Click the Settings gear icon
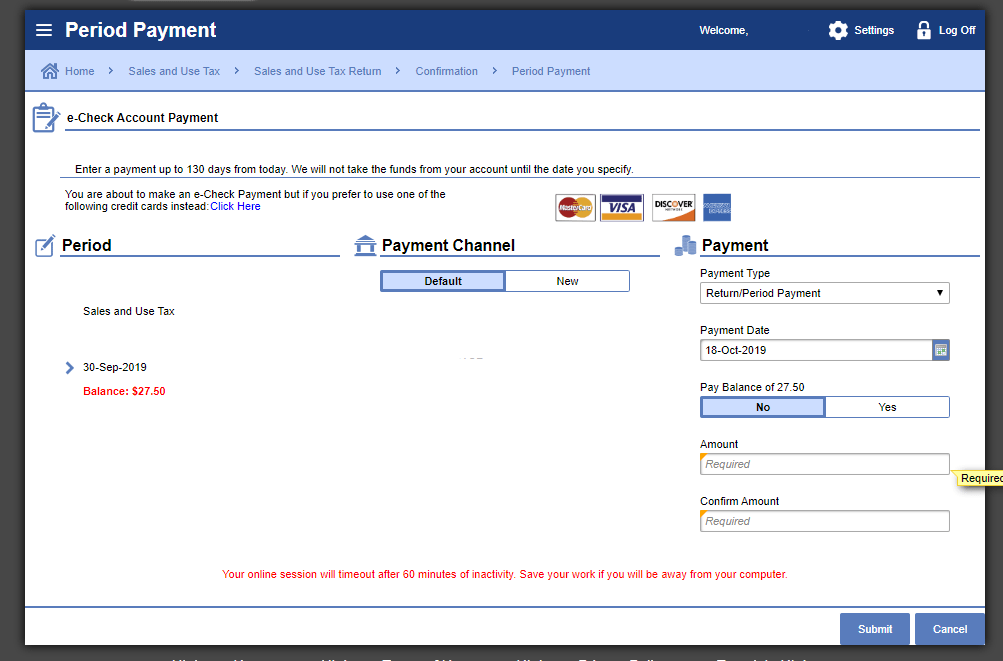Screen dimensions: 1003x661 point(838,30)
